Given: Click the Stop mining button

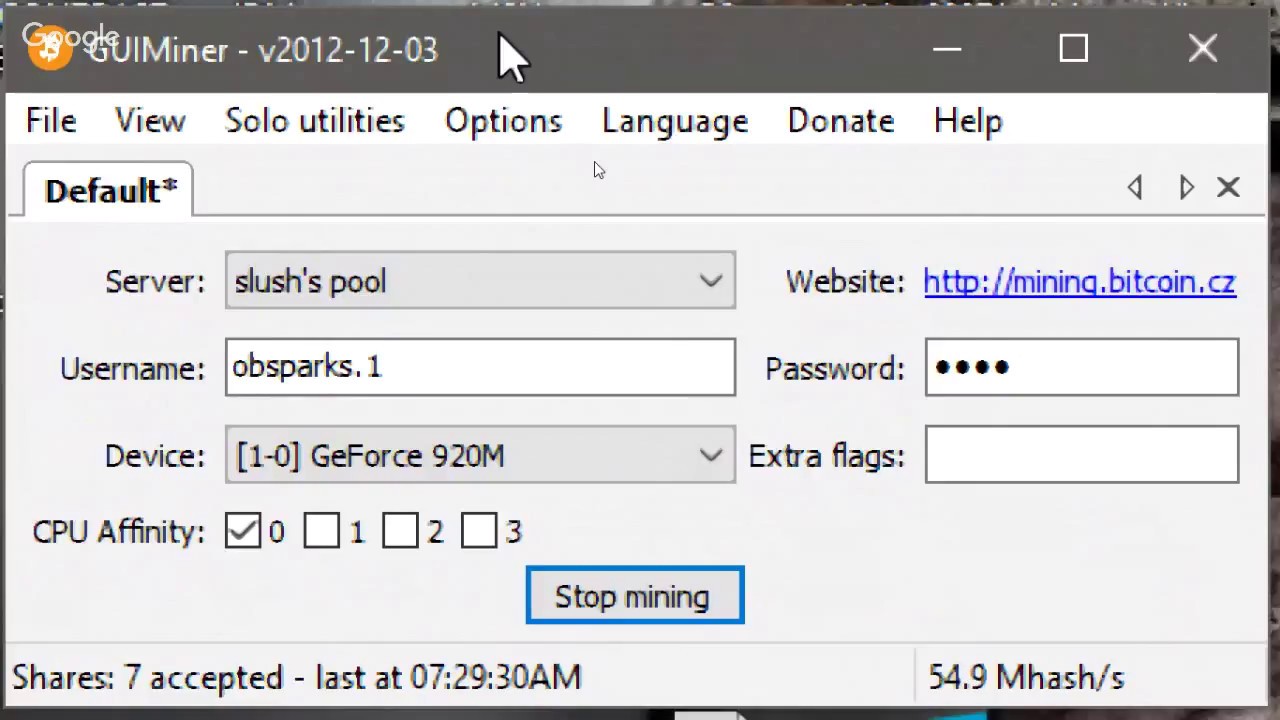Looking at the screenshot, I should click(x=635, y=596).
